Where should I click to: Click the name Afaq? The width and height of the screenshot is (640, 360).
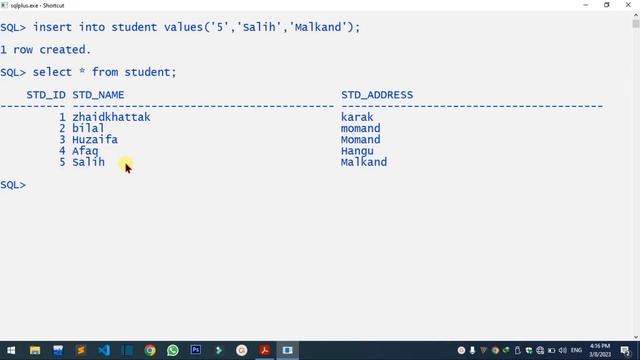click(x=85, y=151)
